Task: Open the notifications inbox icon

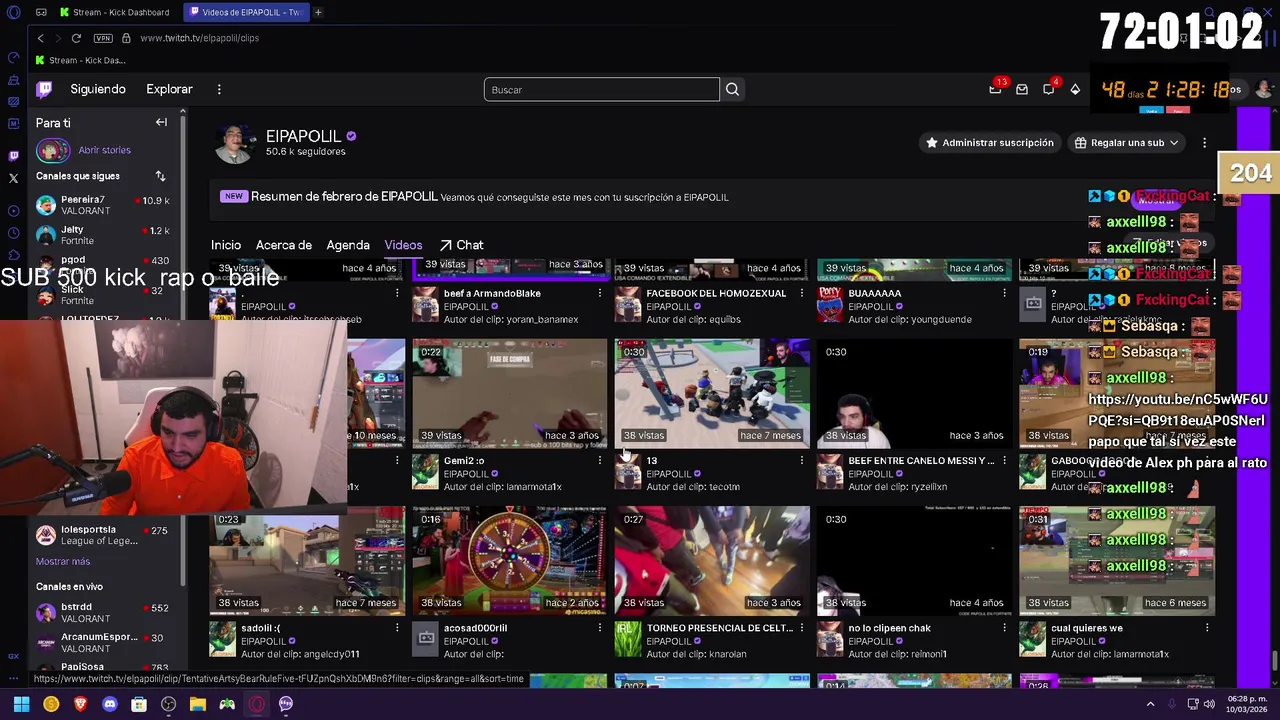Action: coord(1022,89)
